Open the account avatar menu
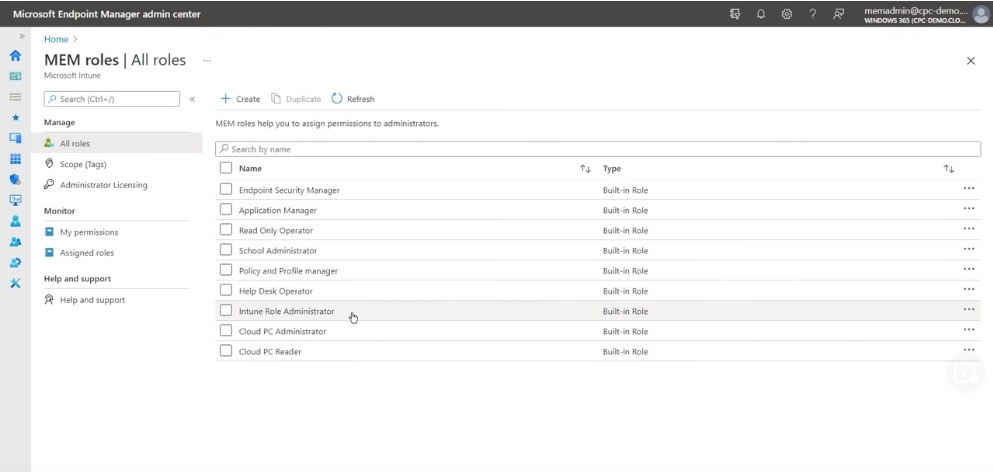Image resolution: width=993 pixels, height=472 pixels. pos(981,15)
